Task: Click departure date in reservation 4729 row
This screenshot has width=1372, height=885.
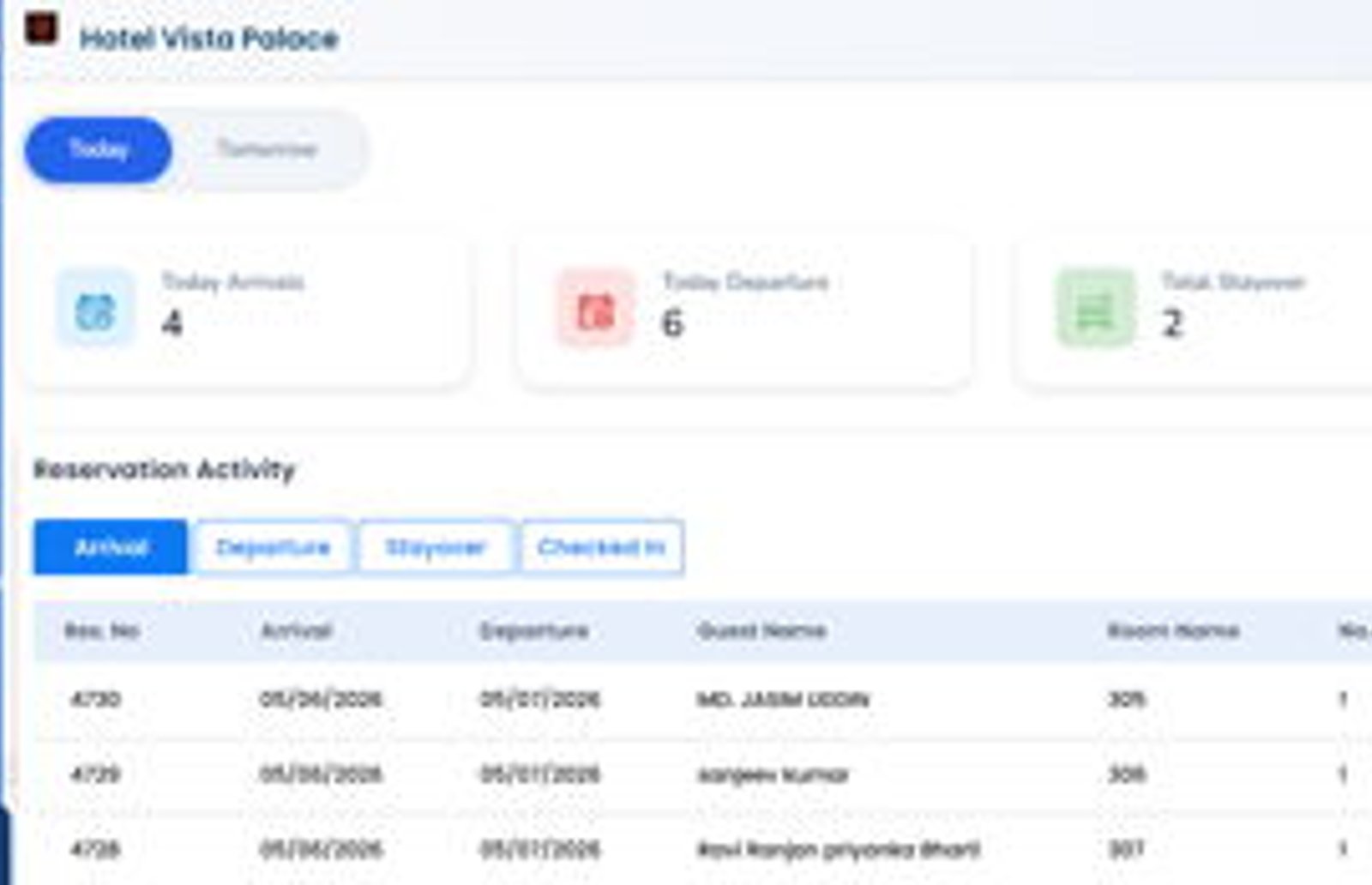Action: [x=539, y=774]
